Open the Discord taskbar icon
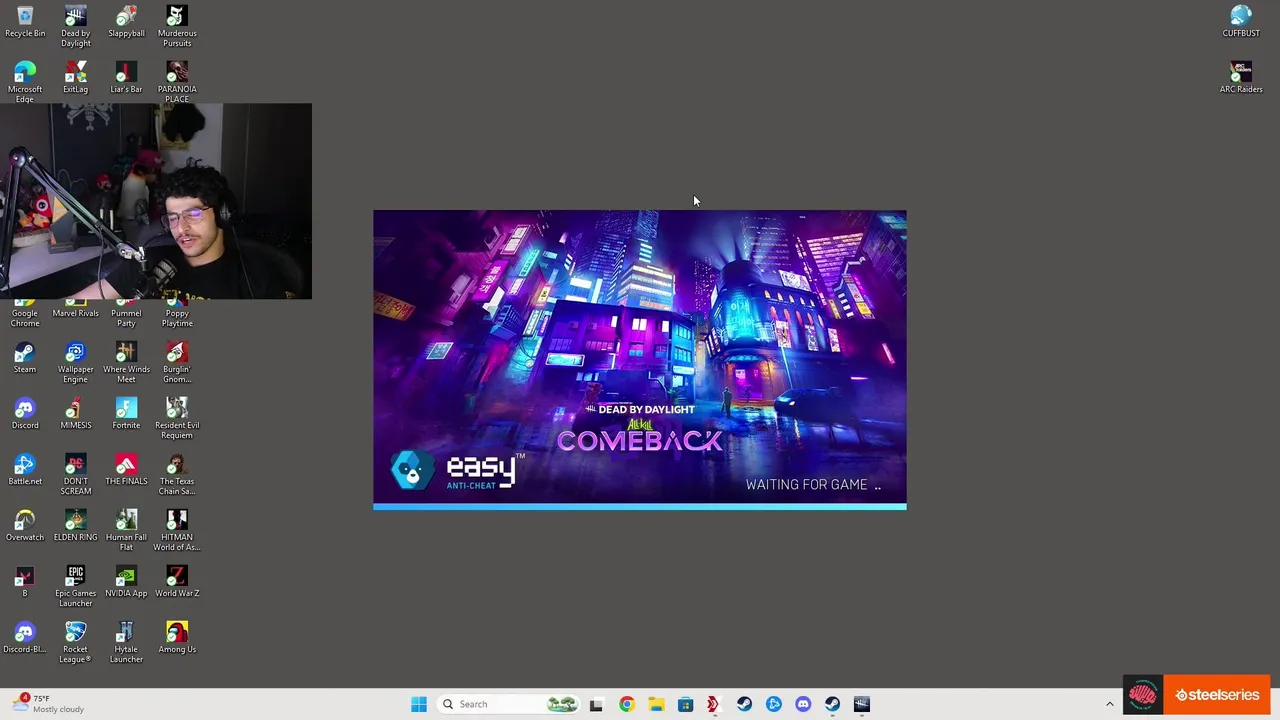The image size is (1280, 720). pyautogui.click(x=803, y=704)
